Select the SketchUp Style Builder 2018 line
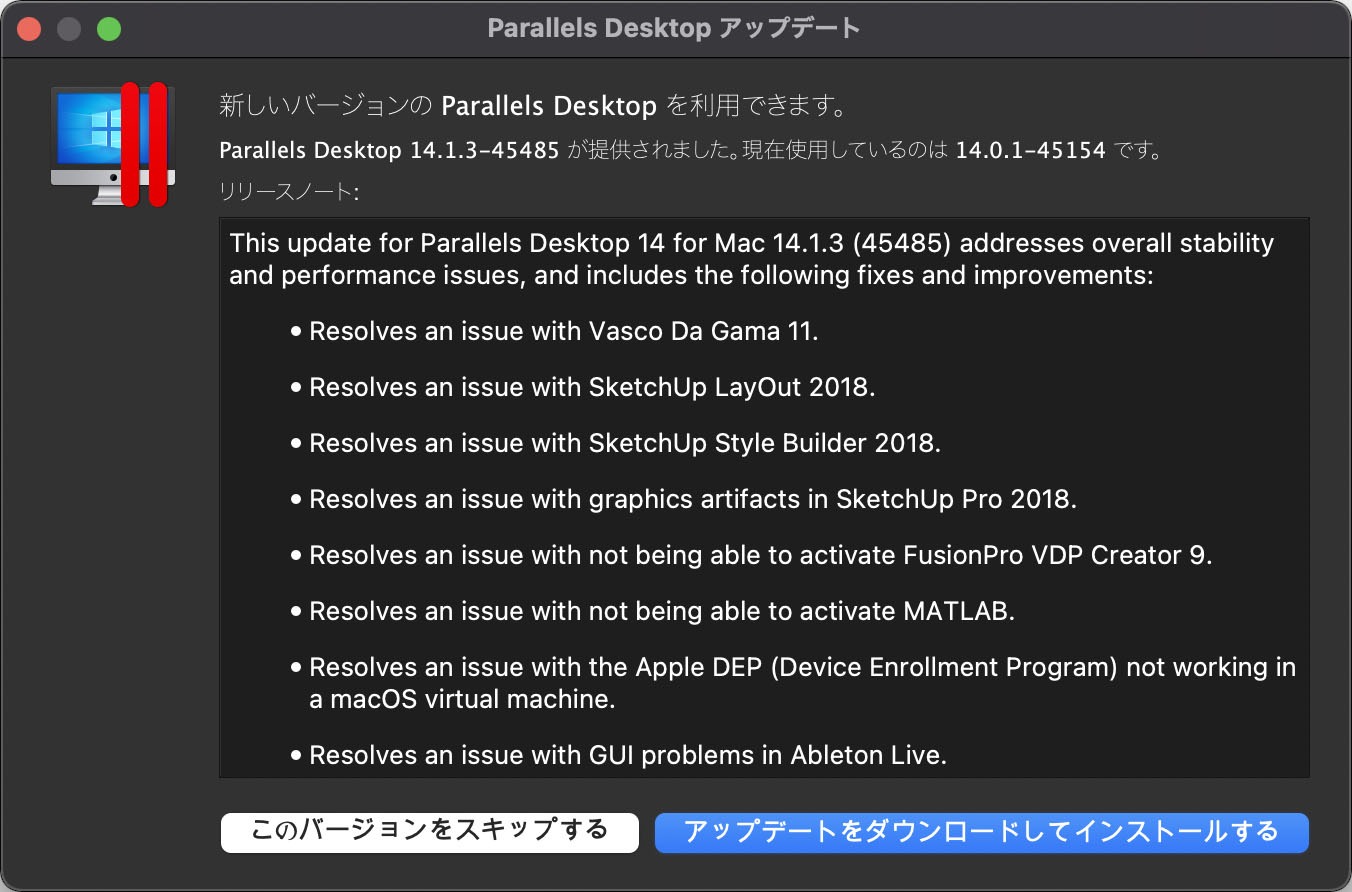 pyautogui.click(x=625, y=443)
